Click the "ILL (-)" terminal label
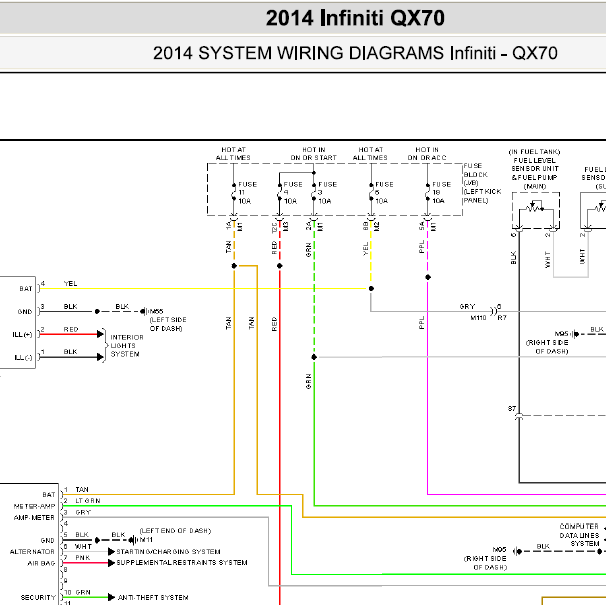Image resolution: width=606 pixels, height=605 pixels. click(x=23, y=358)
